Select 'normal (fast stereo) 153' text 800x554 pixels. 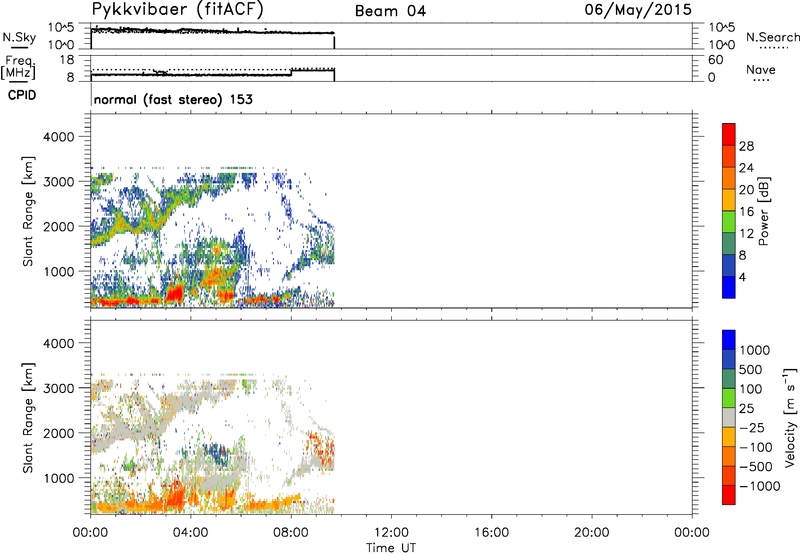tap(173, 99)
